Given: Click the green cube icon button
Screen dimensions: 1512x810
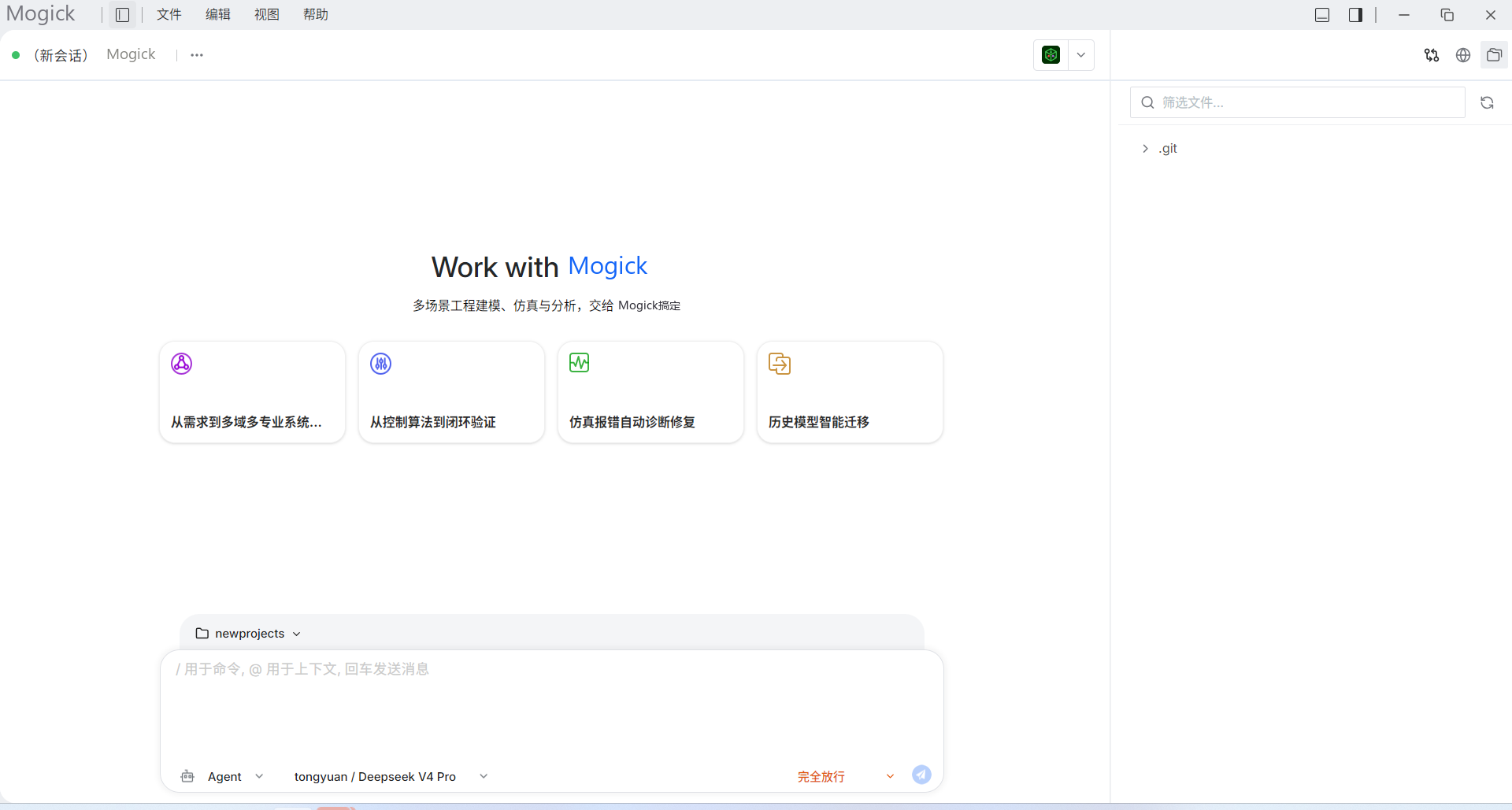Looking at the screenshot, I should pyautogui.click(x=1051, y=55).
